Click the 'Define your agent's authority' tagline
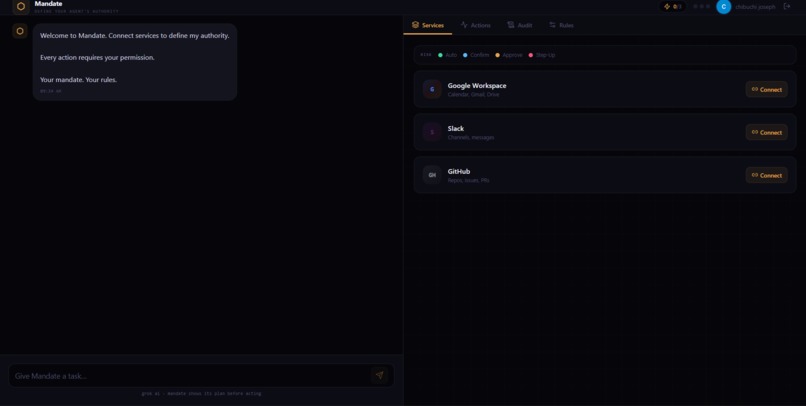Viewport: 806px width, 406px height. 76,11
